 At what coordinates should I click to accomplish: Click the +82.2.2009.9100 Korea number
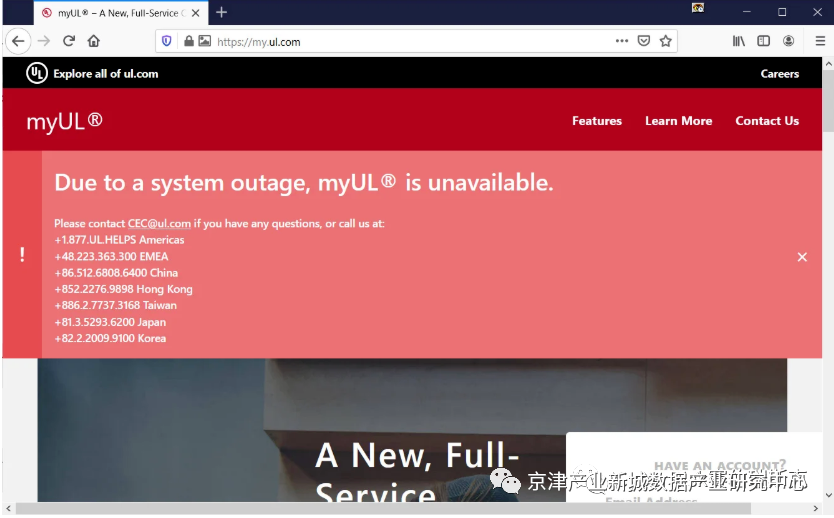coord(110,338)
